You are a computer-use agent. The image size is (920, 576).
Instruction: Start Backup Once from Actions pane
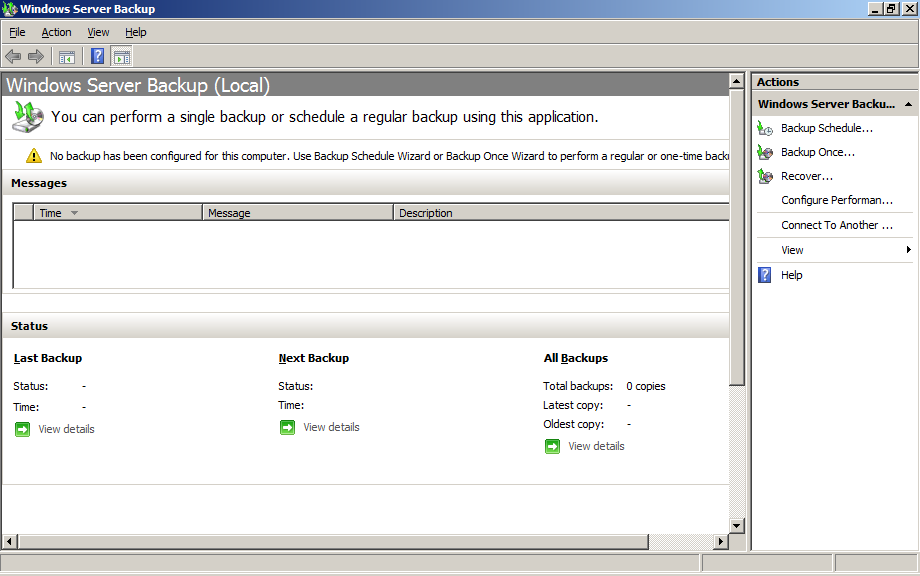coord(818,152)
